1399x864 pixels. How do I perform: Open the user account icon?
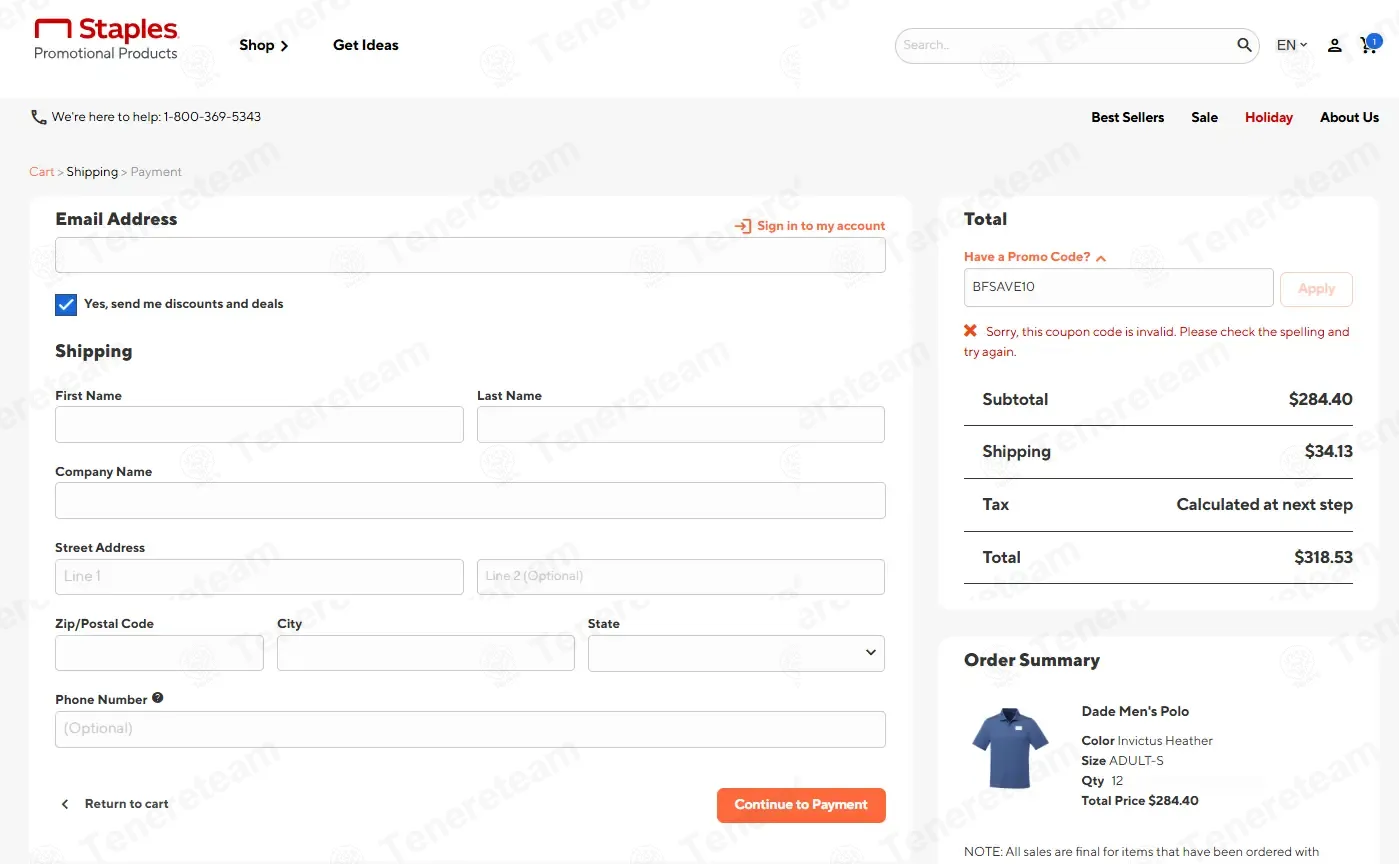click(1335, 45)
